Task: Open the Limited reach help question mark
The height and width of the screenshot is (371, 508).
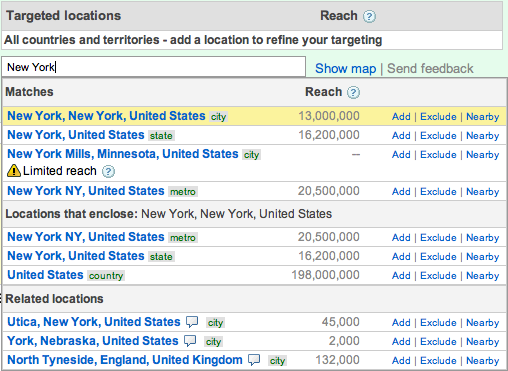Action: point(108,171)
